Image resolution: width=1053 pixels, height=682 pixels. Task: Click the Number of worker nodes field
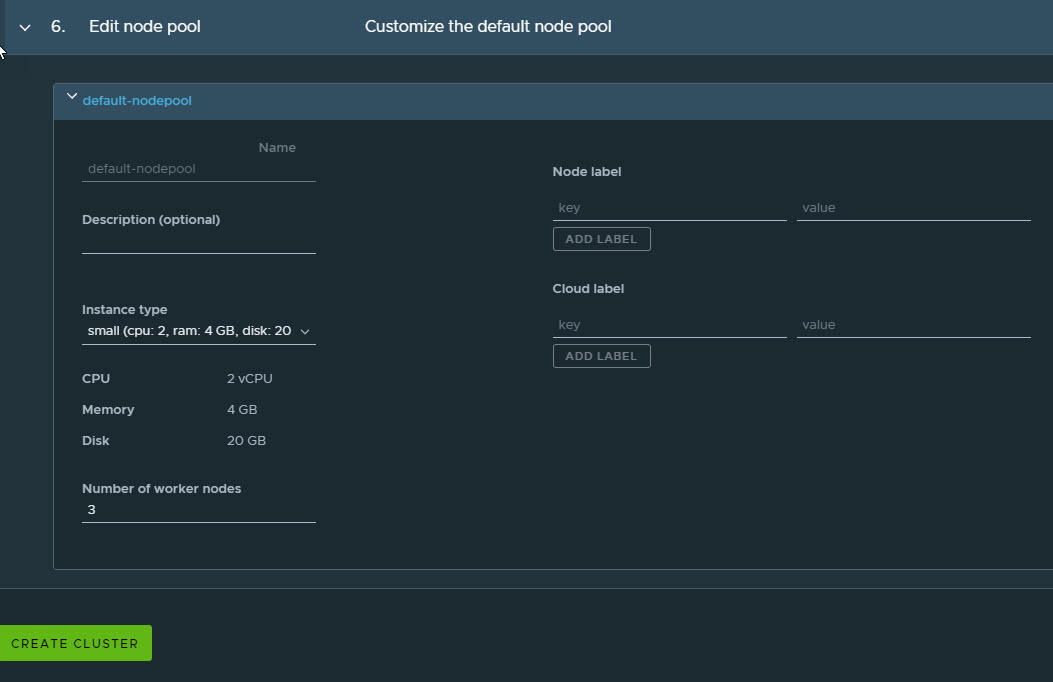pyautogui.click(x=198, y=510)
